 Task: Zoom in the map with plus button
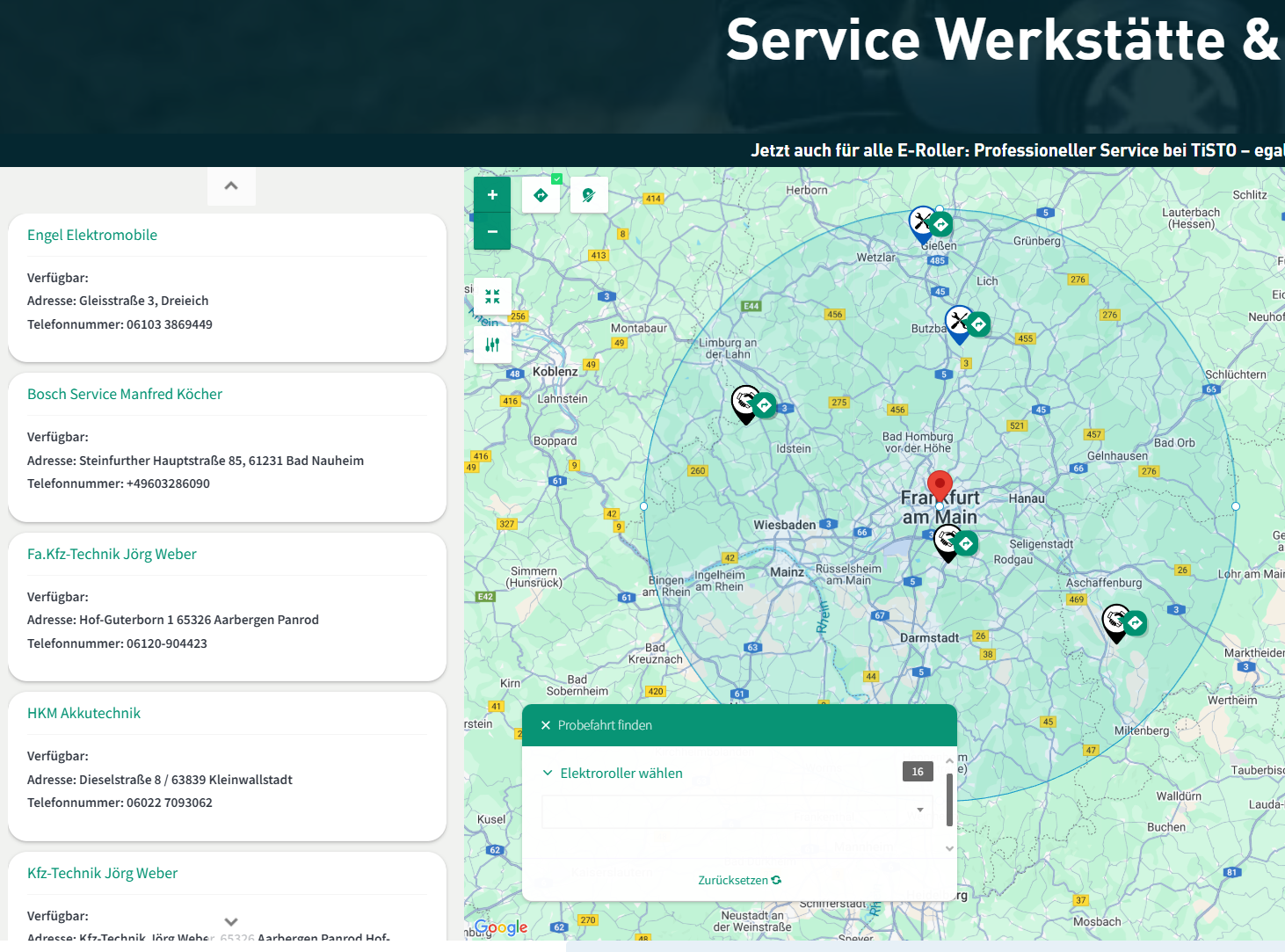coord(492,195)
